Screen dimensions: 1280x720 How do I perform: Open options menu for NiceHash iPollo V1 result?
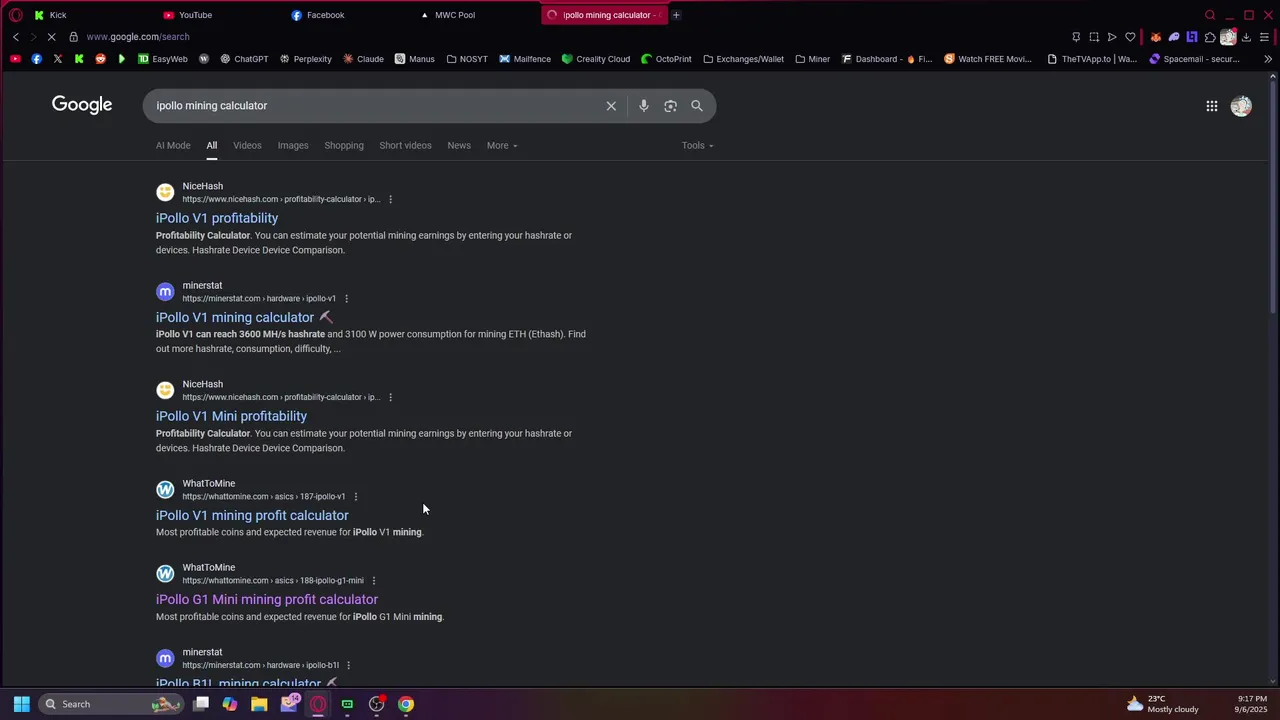(x=390, y=199)
